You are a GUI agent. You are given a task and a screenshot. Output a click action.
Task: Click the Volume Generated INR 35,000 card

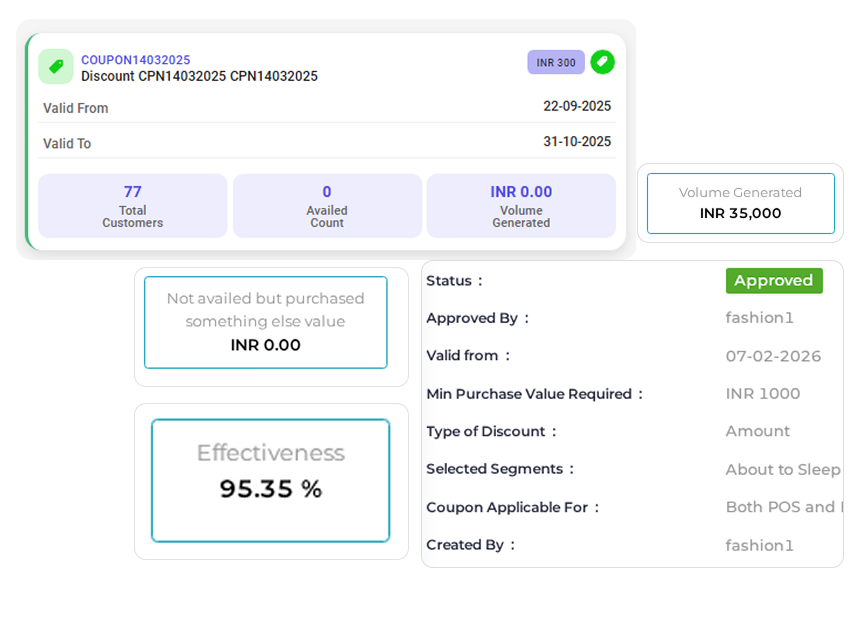pos(740,203)
